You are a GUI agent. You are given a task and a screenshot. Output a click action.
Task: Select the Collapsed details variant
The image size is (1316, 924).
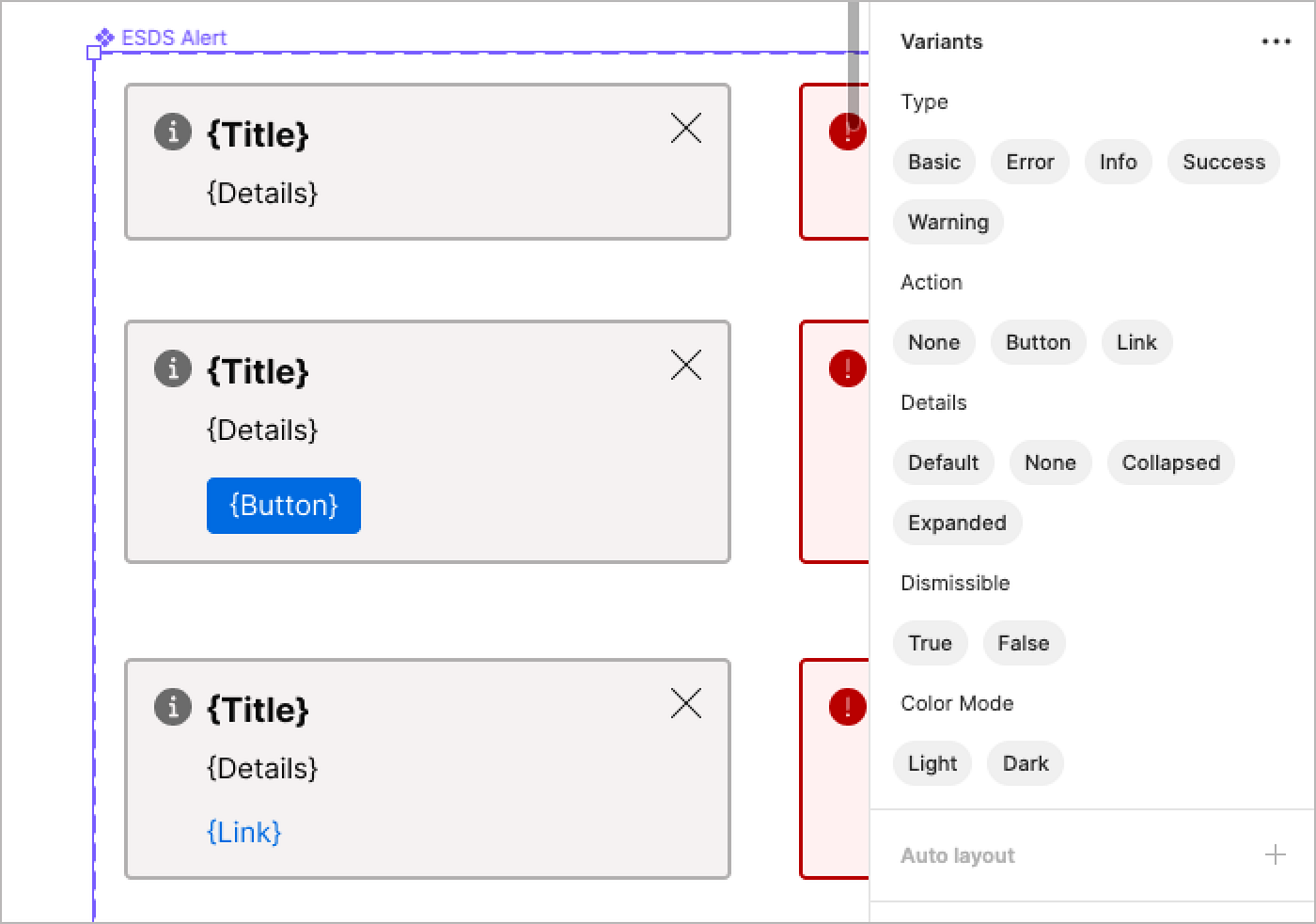point(1170,462)
